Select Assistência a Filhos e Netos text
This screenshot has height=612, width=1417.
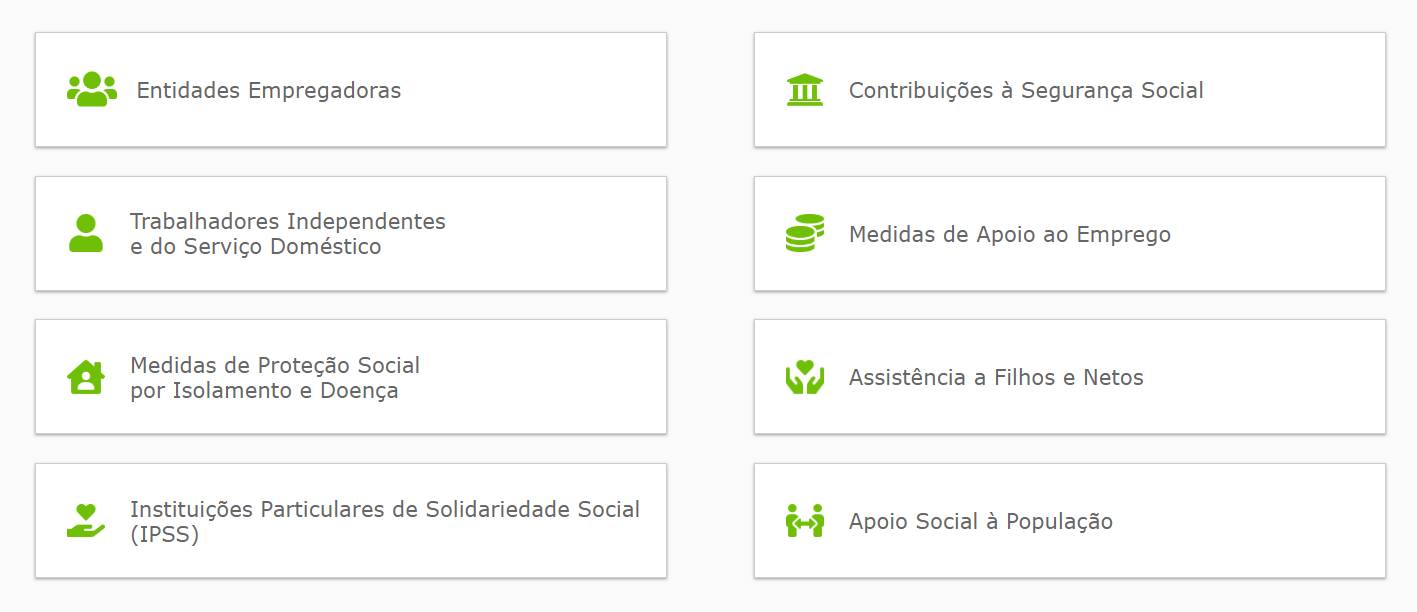click(996, 377)
